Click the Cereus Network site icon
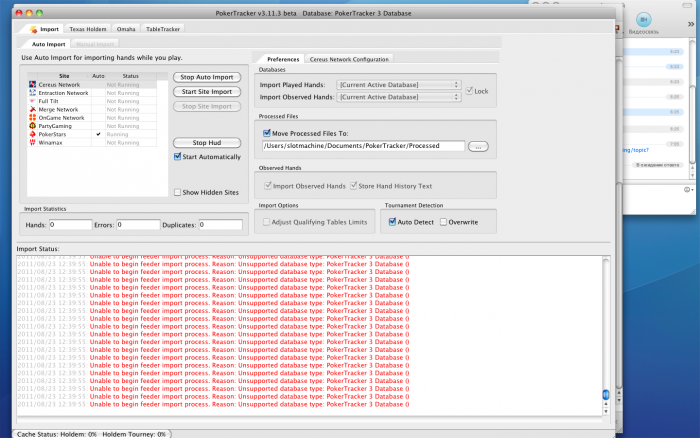The width and height of the screenshot is (700, 438). 32,84
